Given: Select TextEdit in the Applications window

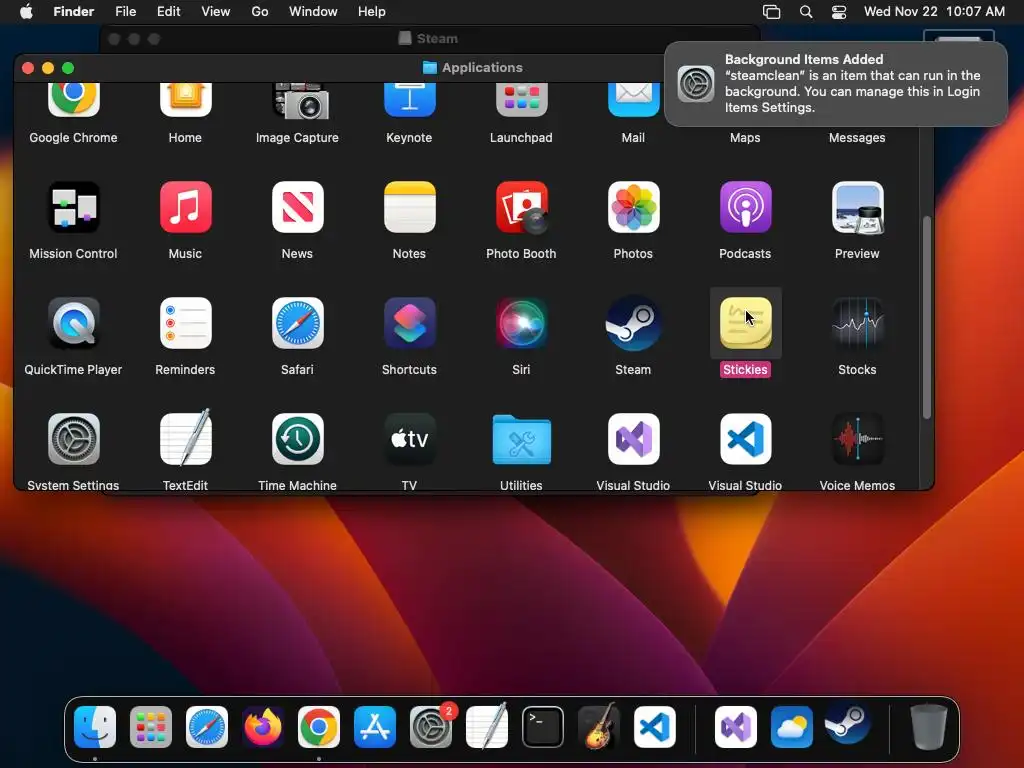Looking at the screenshot, I should 185,438.
